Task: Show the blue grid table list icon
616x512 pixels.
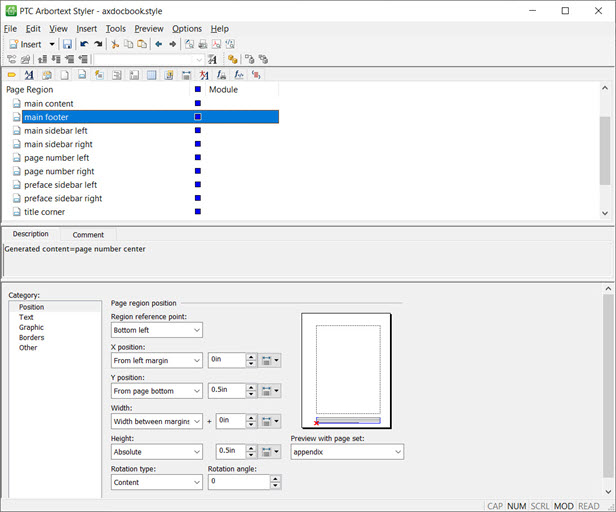Action: (x=151, y=75)
